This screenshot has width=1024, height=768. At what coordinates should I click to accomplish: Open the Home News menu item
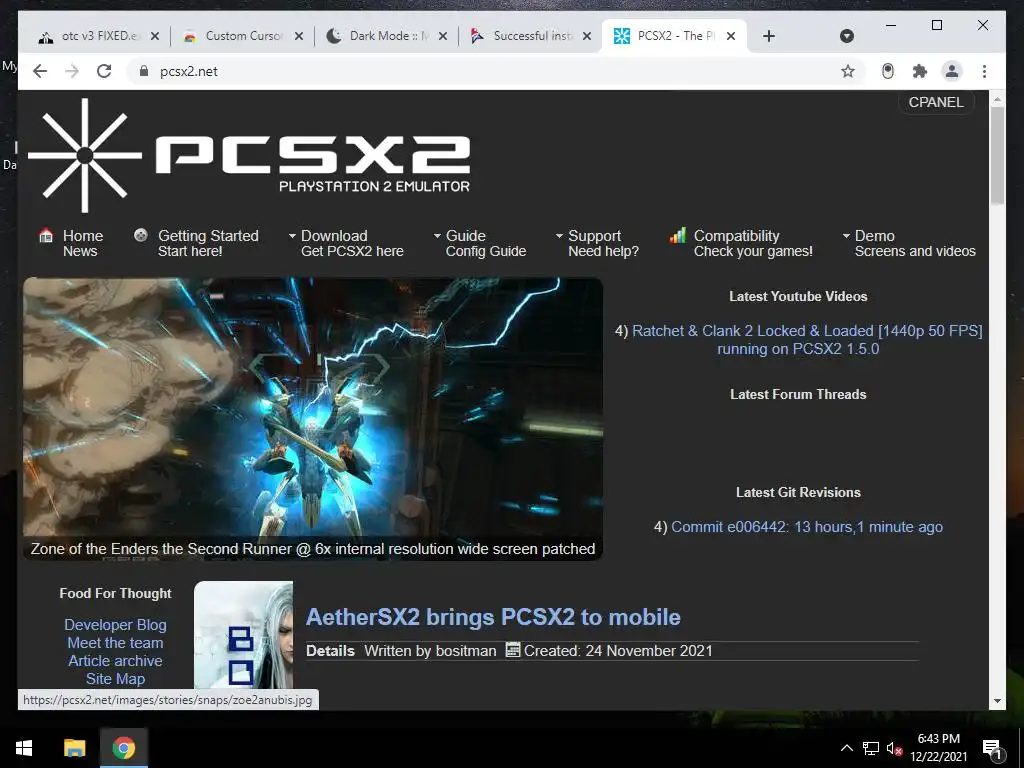pyautogui.click(x=83, y=243)
